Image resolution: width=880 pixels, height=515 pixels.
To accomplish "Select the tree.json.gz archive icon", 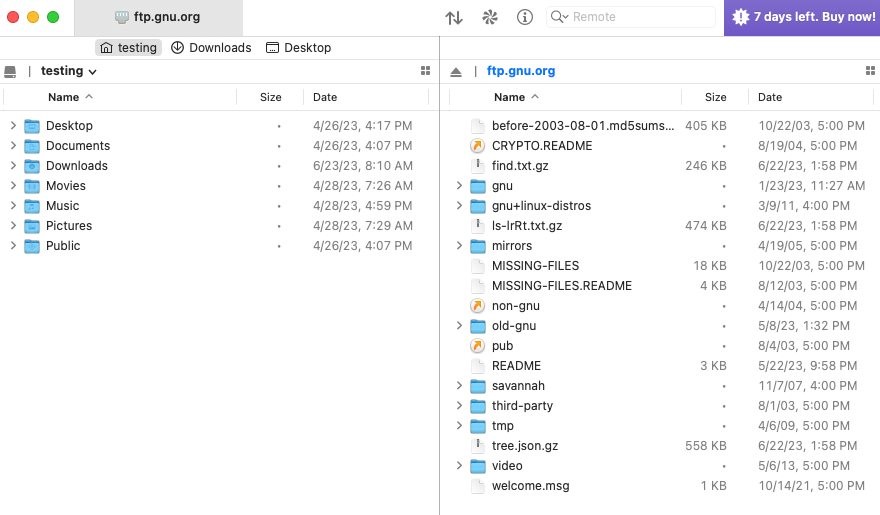I will click(x=478, y=446).
